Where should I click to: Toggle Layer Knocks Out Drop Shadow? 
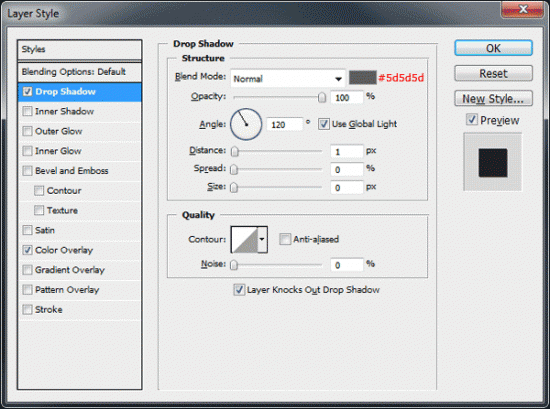point(239,290)
